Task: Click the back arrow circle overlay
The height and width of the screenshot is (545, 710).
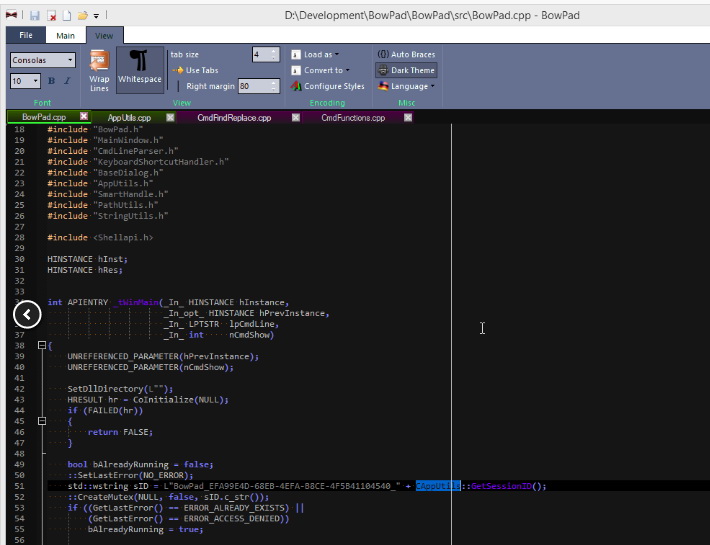Action: click(27, 314)
